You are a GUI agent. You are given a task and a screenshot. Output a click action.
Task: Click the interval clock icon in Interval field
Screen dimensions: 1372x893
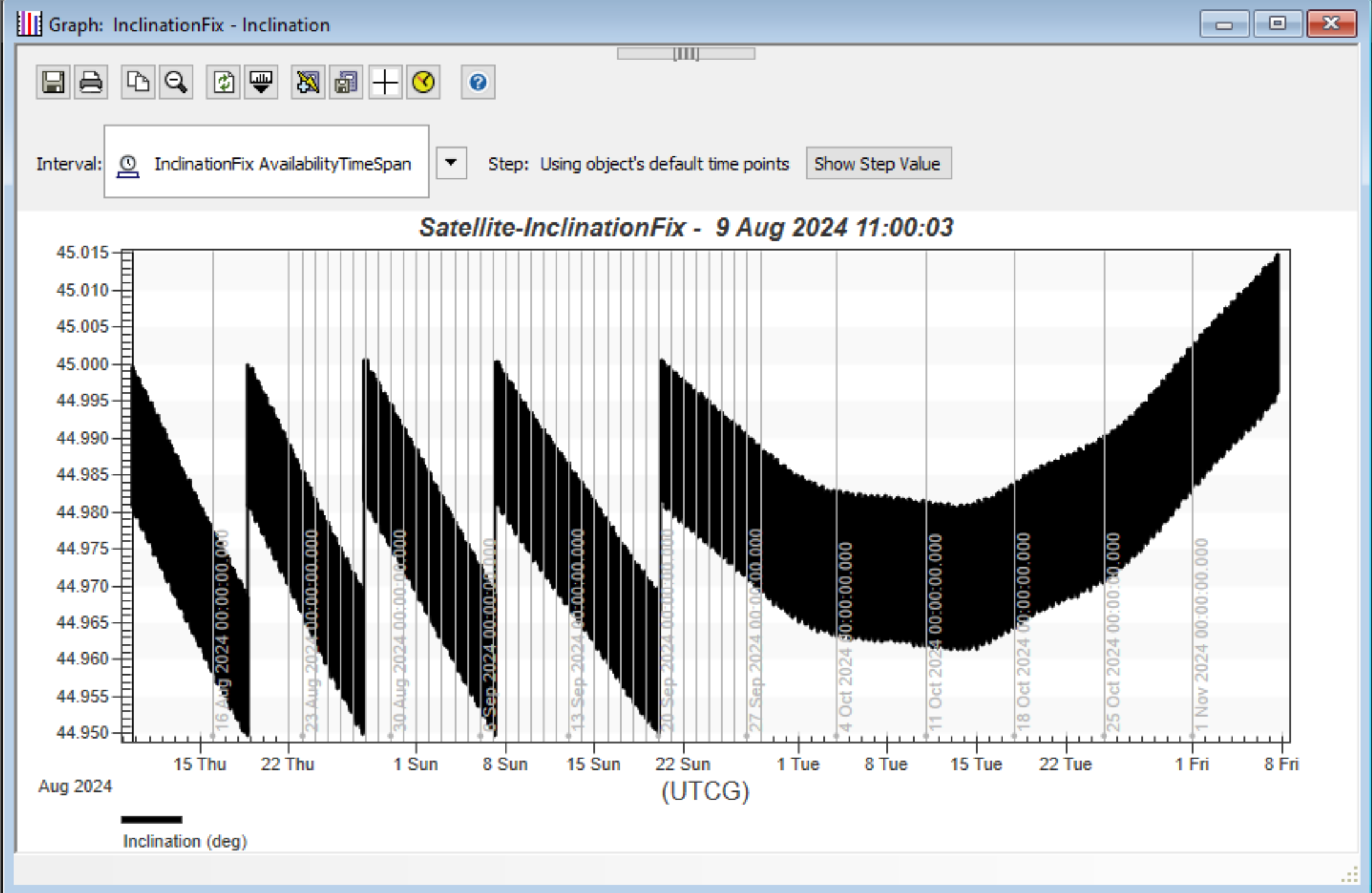click(x=128, y=166)
